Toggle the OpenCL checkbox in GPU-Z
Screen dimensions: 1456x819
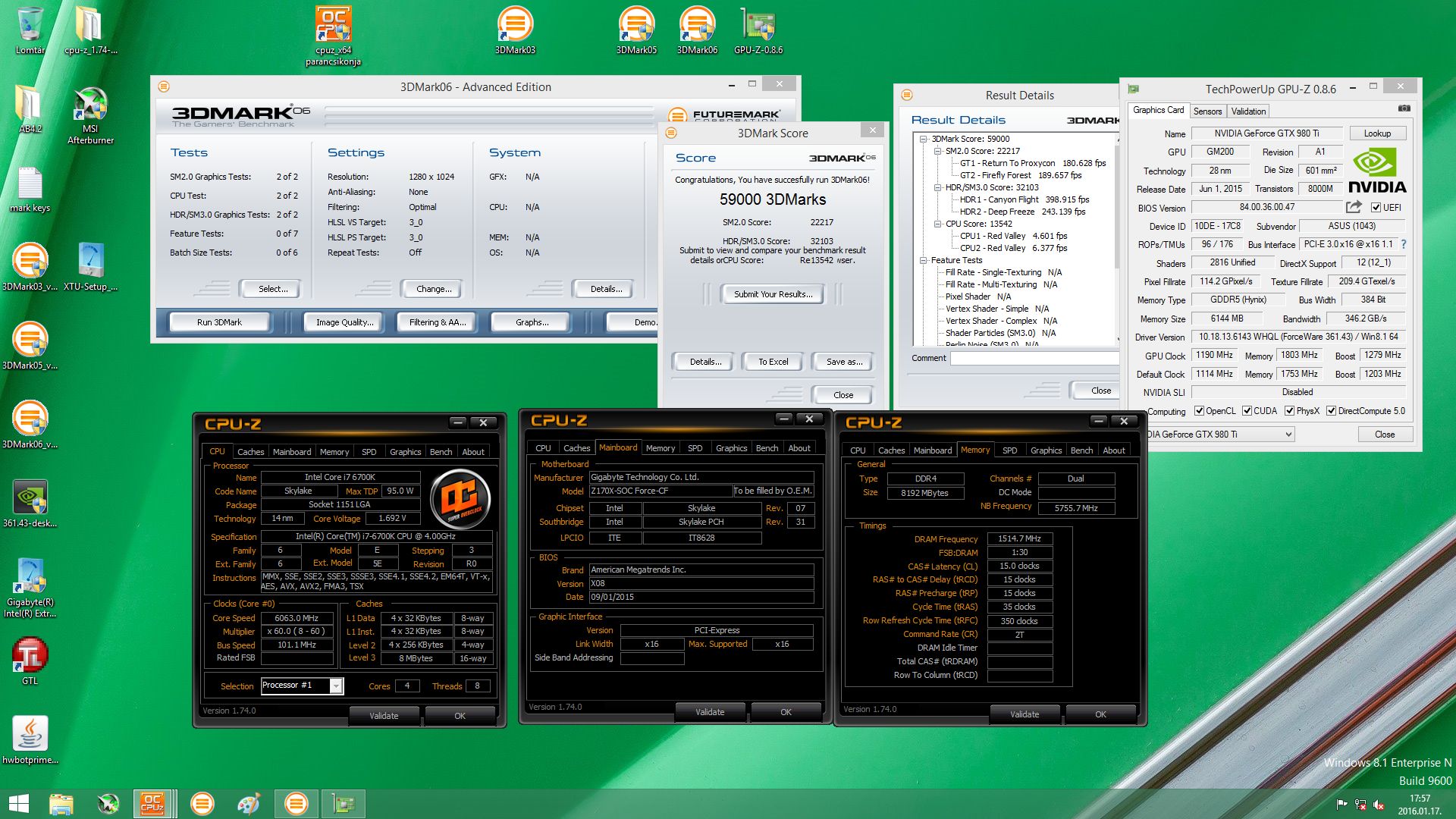point(1199,411)
